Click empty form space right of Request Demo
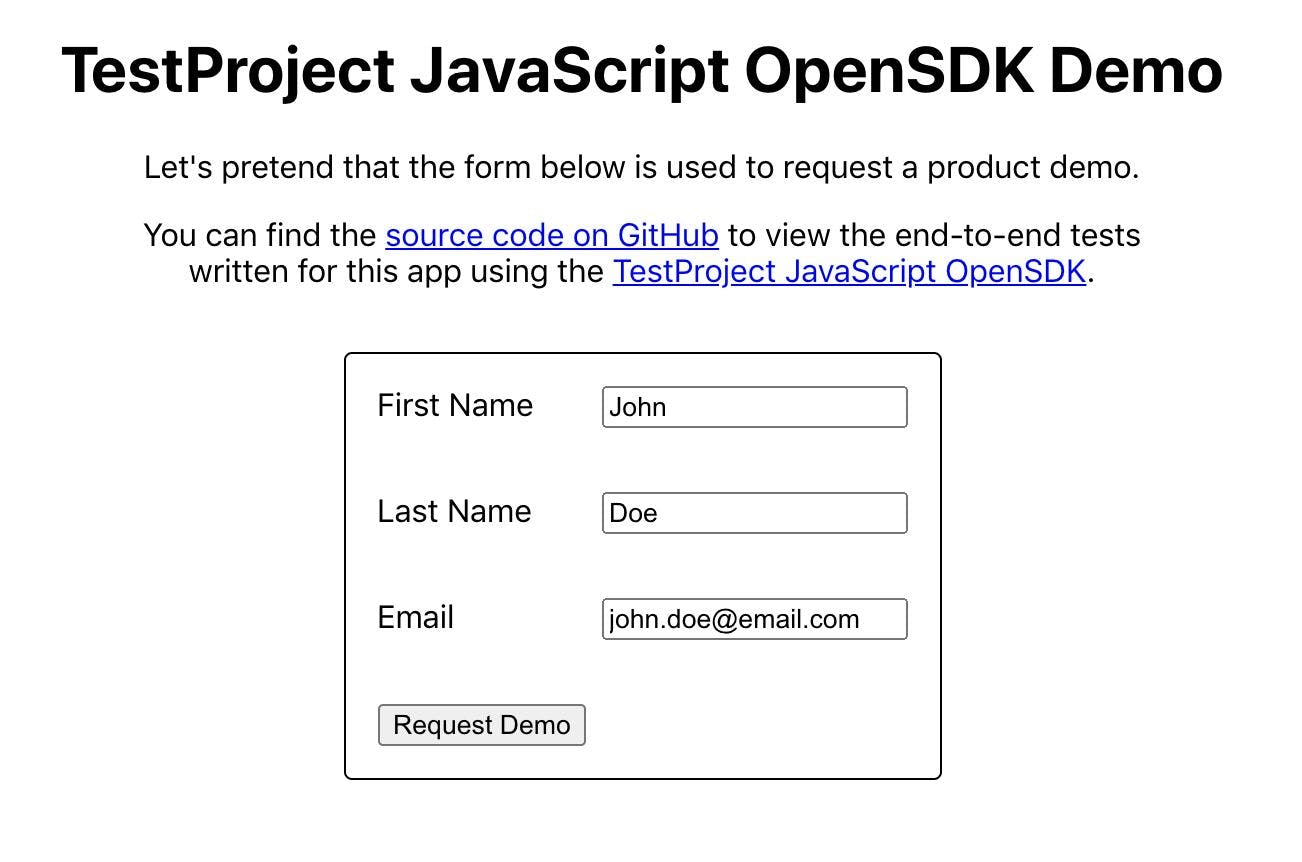The height and width of the screenshot is (862, 1302). tap(760, 725)
